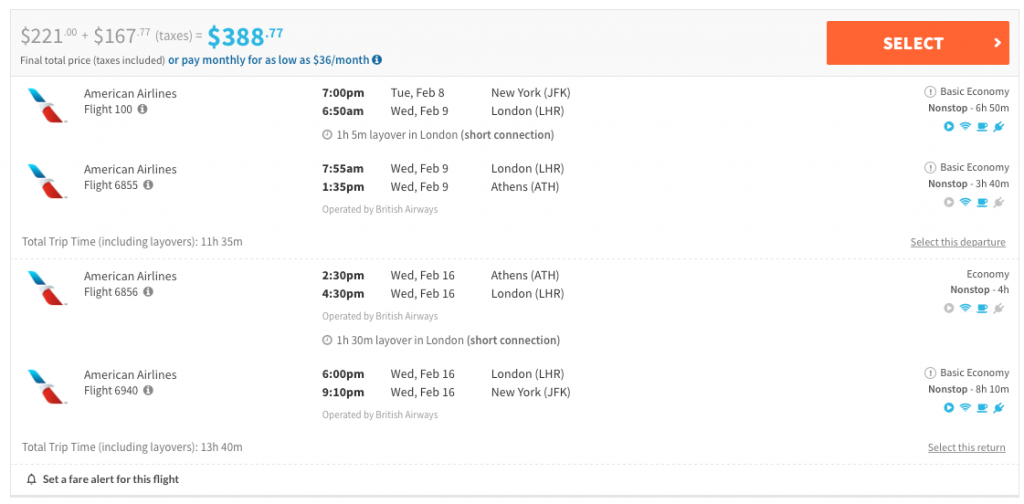The height and width of the screenshot is (504, 1024).
Task: Click American Airlines logo for Flight 6855
Action: click(x=46, y=179)
